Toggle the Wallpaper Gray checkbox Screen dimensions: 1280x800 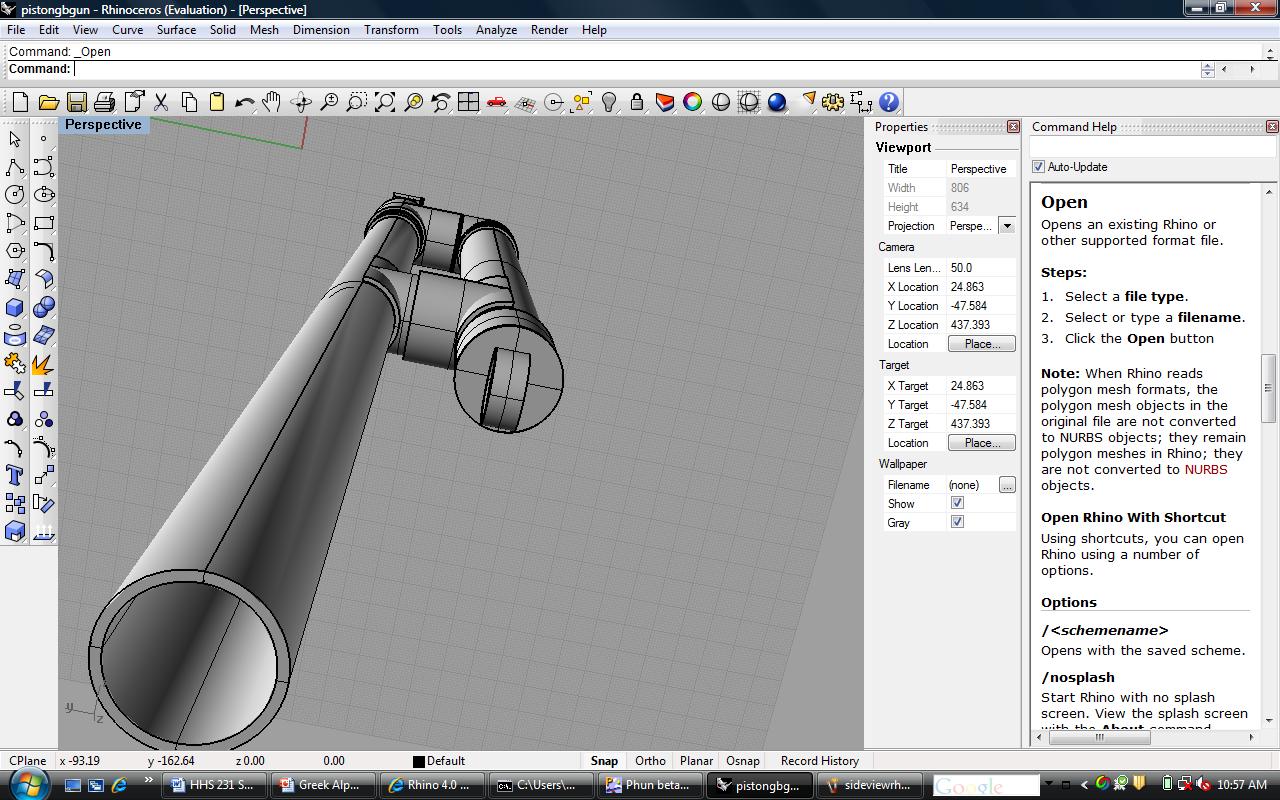coord(957,522)
